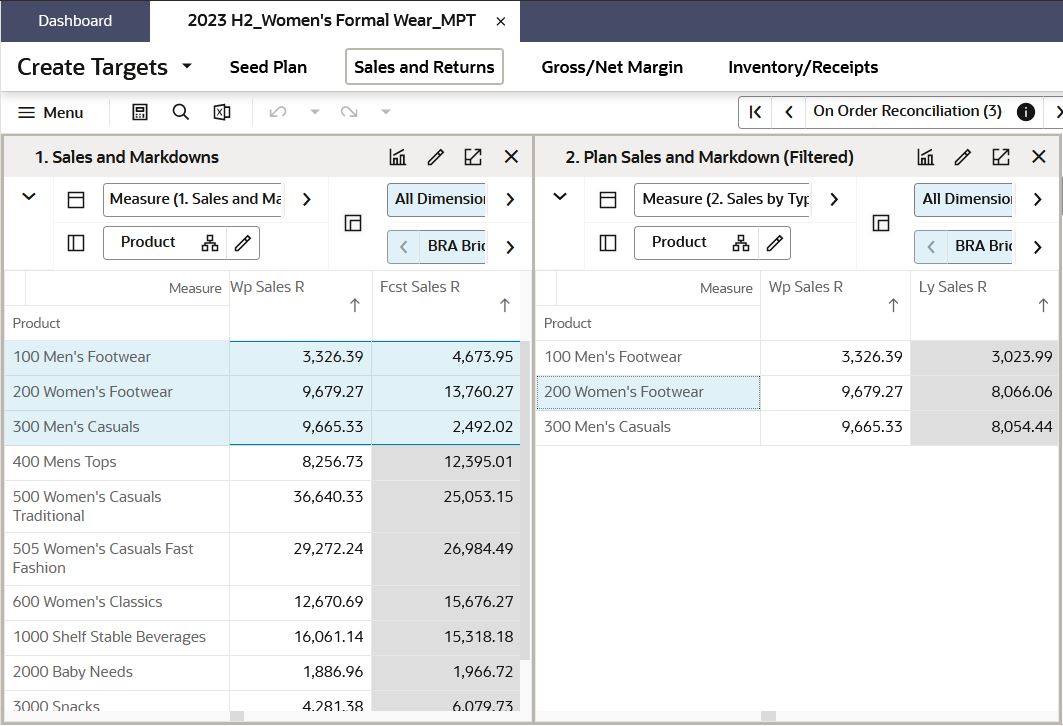Open the calculator icon in toolbar

point(140,112)
